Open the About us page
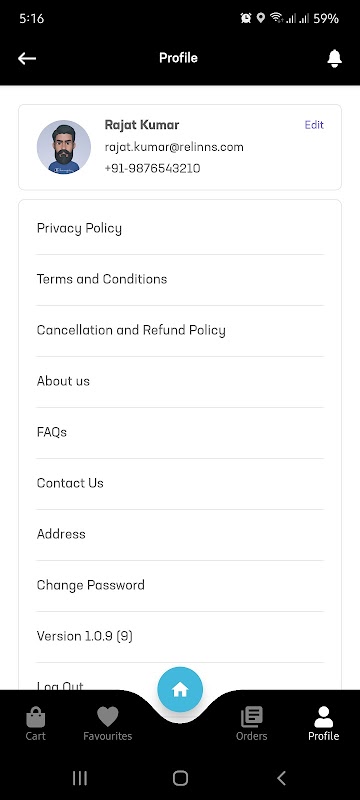Screen dimensions: 360x800 coord(180,382)
